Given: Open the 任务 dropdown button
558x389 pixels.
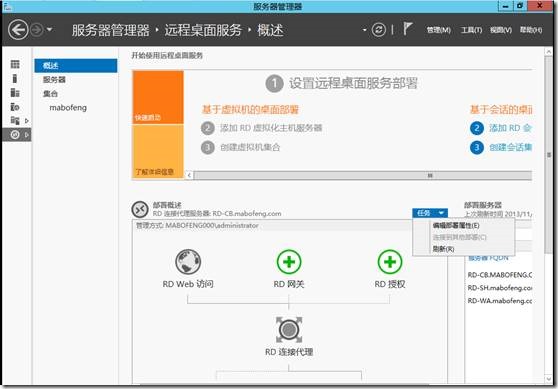Looking at the screenshot, I should (x=430, y=213).
